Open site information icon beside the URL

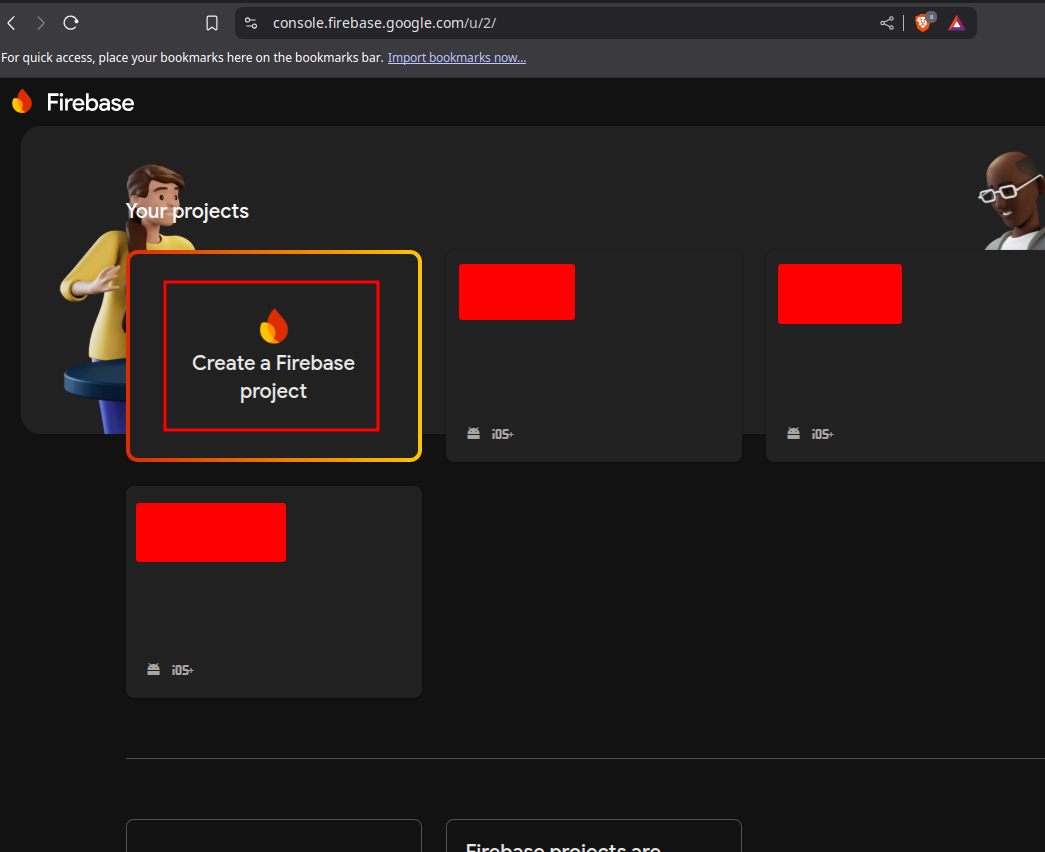251,23
